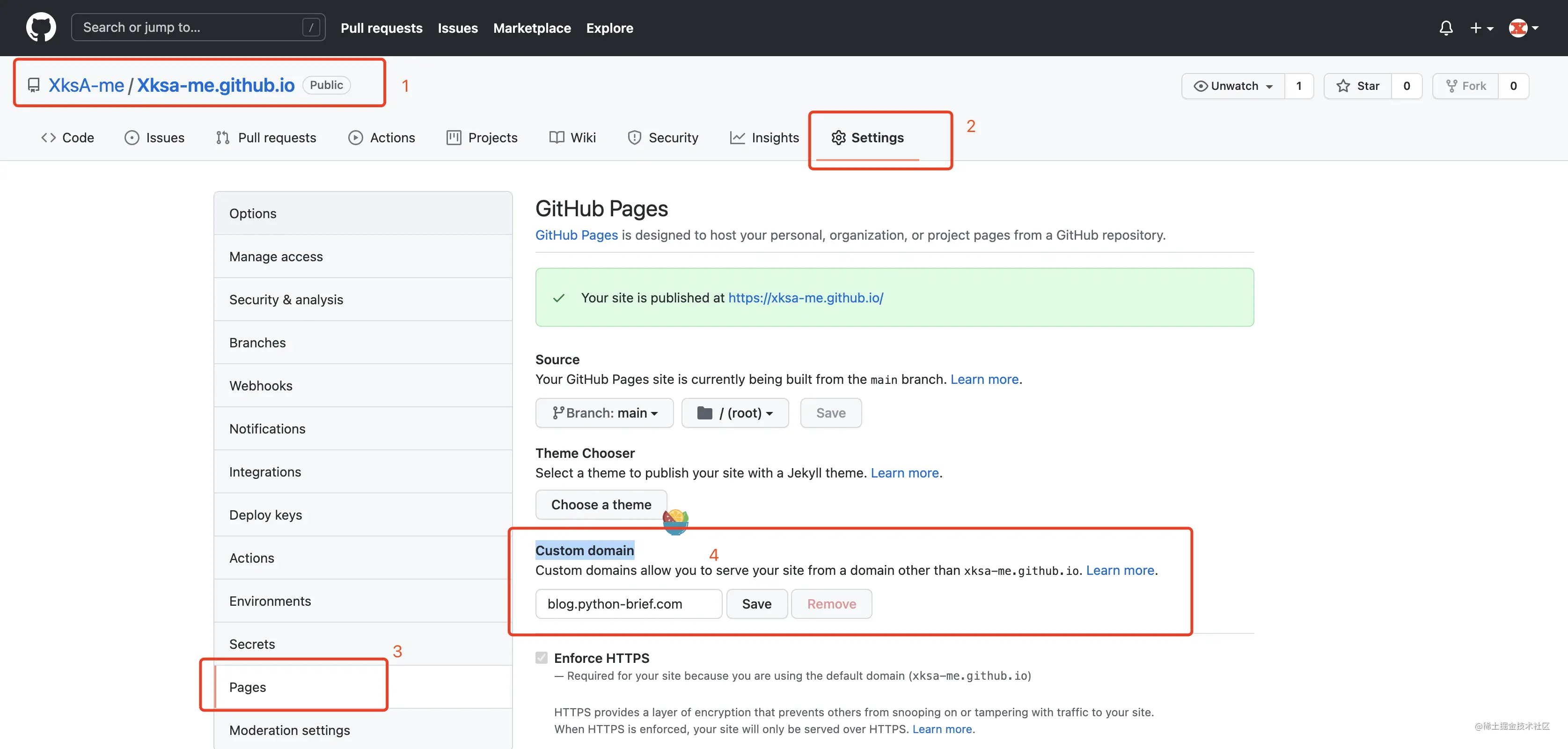Click the fork count 0

pyautogui.click(x=1513, y=86)
